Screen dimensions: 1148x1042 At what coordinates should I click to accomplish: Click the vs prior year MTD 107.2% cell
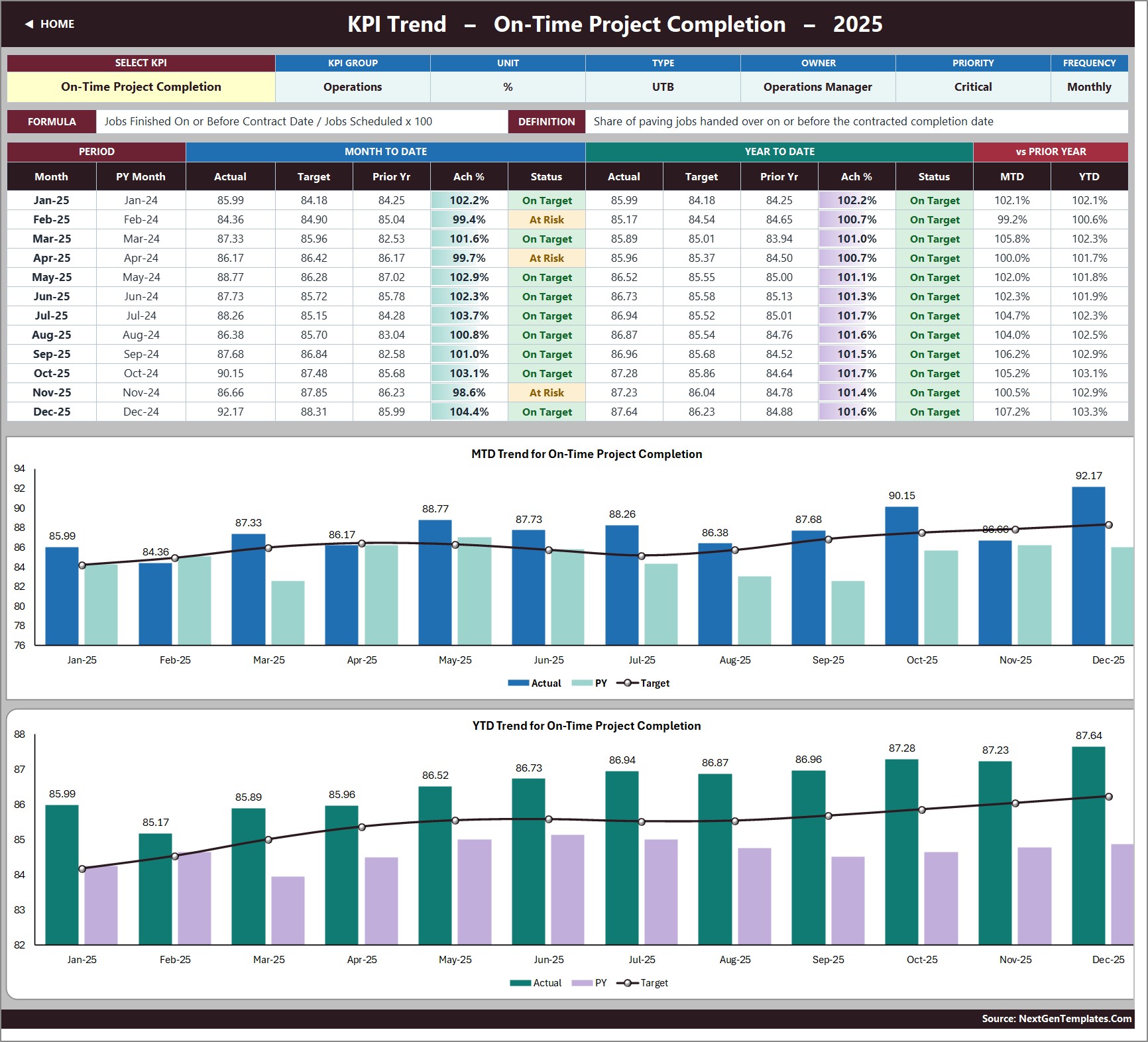1012,412
